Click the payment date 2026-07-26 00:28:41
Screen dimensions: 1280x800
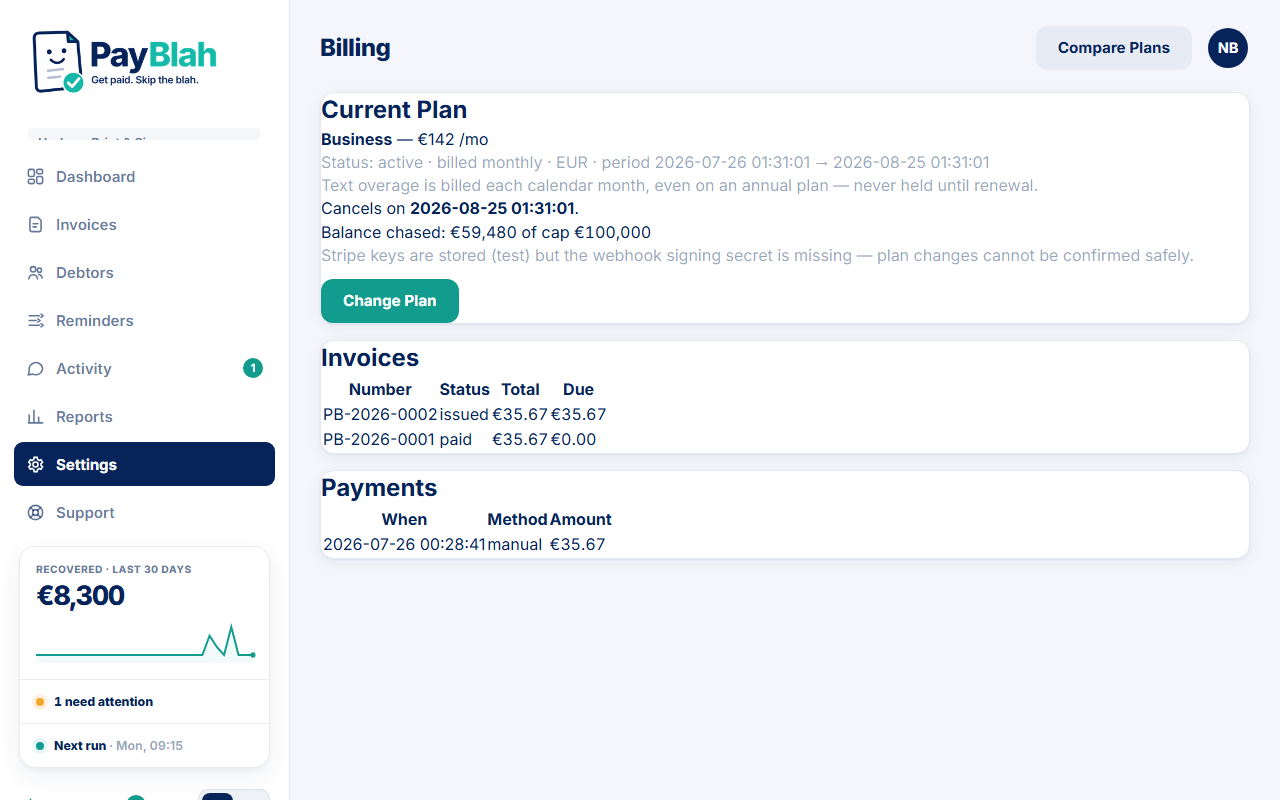tap(404, 544)
